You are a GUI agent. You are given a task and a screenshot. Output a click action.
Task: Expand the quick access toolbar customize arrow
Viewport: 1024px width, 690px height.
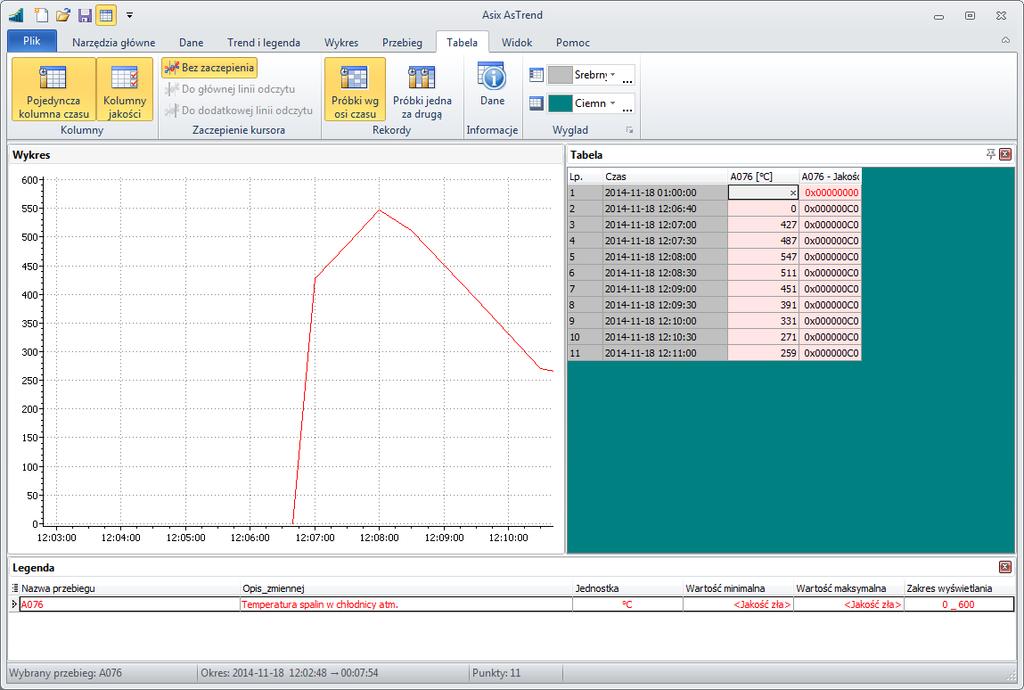pos(129,14)
